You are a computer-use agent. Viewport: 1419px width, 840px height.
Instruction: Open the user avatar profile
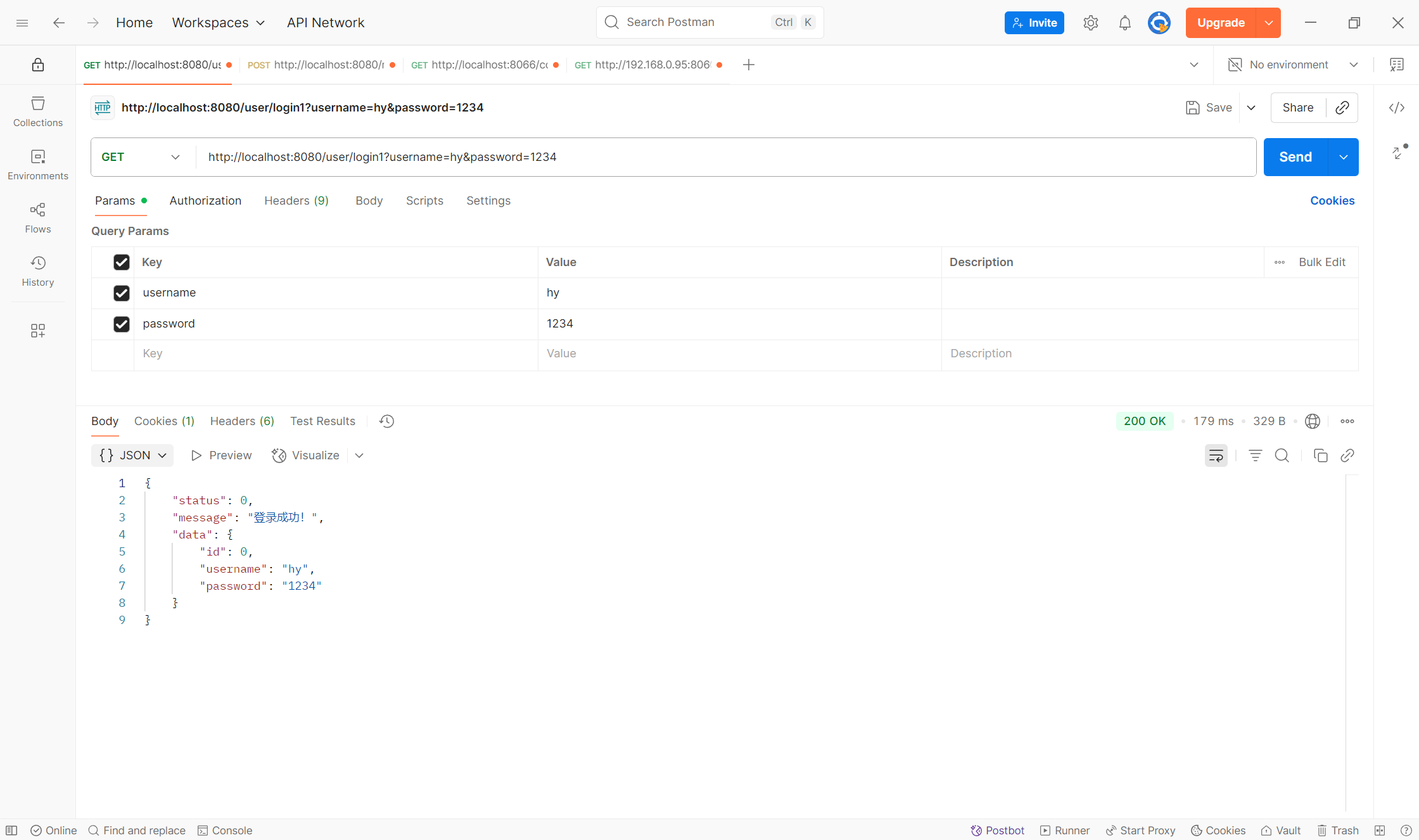(1159, 23)
